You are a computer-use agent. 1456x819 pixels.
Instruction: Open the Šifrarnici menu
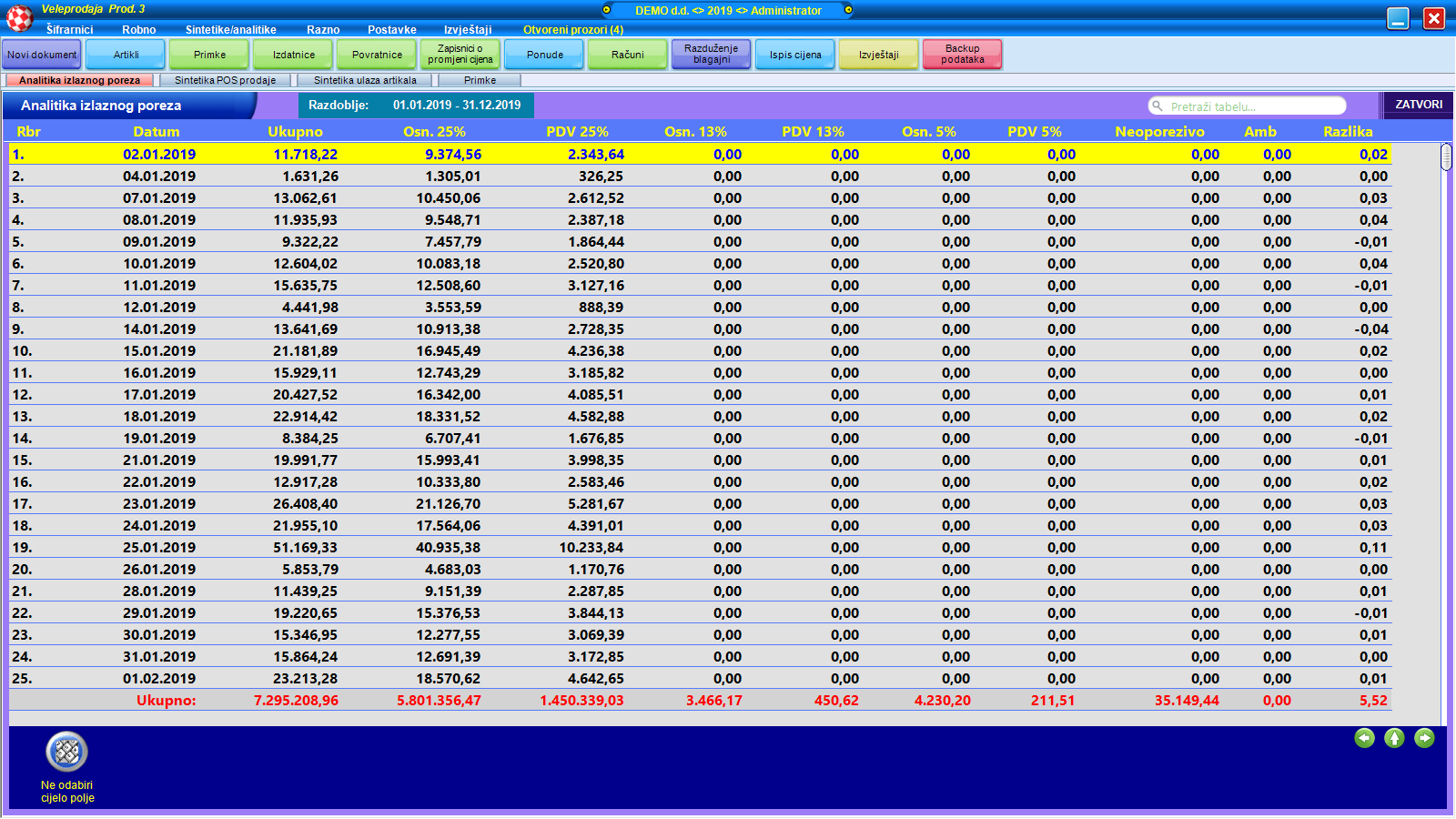69,30
